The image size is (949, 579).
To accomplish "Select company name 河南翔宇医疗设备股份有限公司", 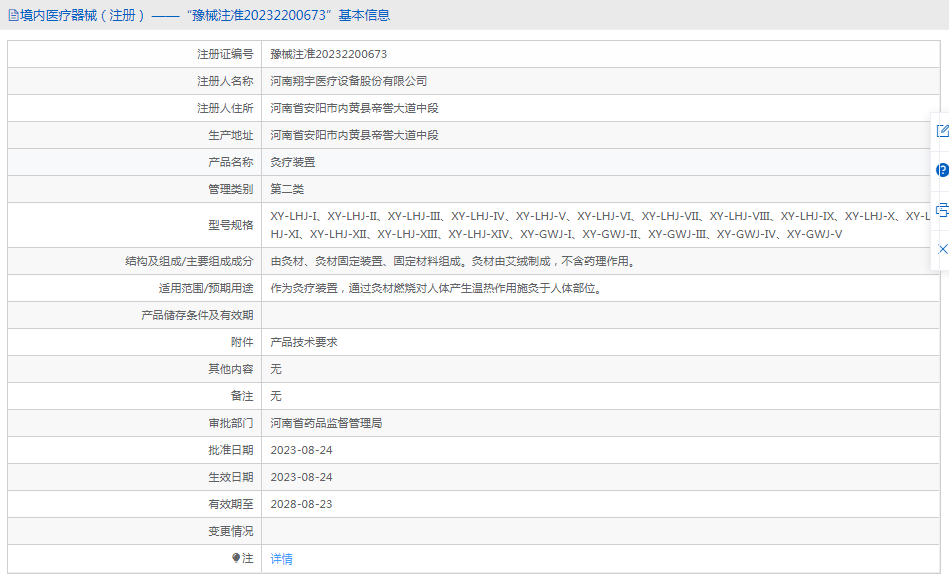I will pos(349,81).
